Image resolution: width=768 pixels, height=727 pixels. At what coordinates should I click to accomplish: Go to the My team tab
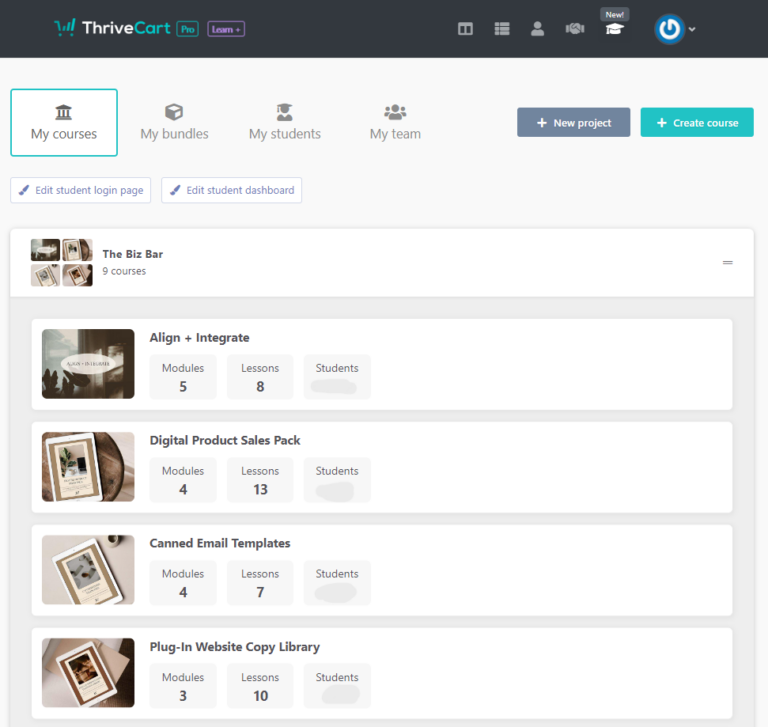pyautogui.click(x=395, y=122)
